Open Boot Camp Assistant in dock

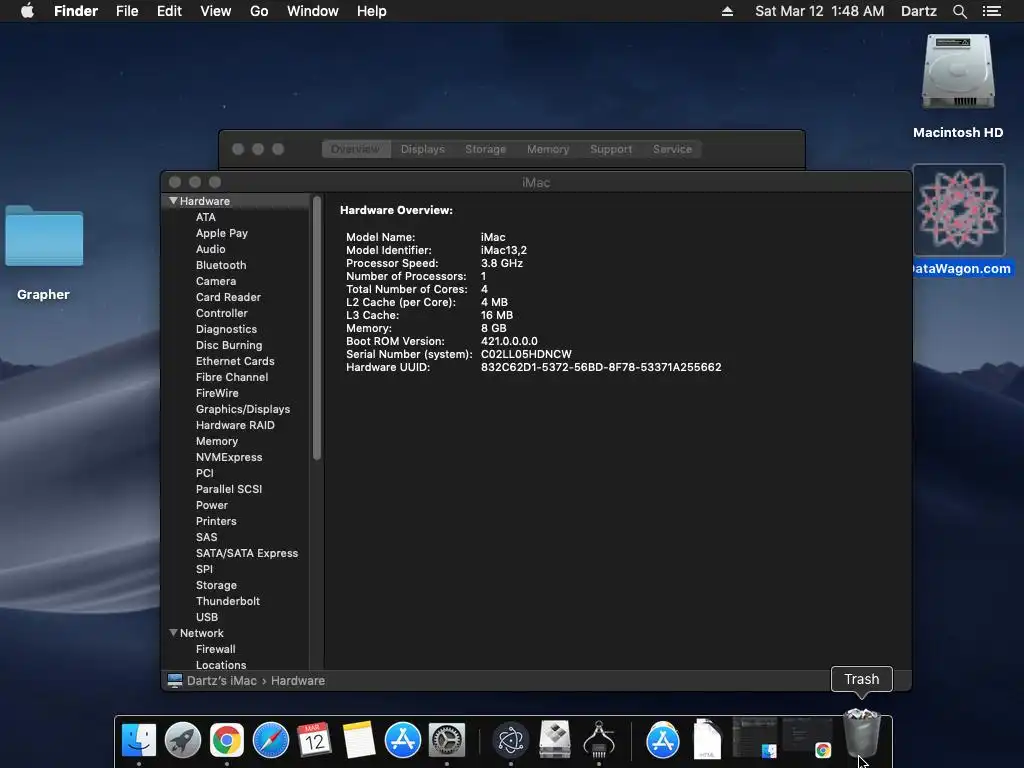554,740
